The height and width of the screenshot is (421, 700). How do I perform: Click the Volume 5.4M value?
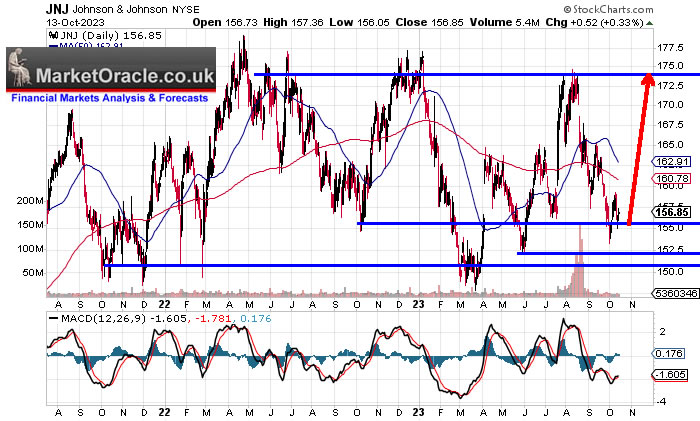point(504,22)
